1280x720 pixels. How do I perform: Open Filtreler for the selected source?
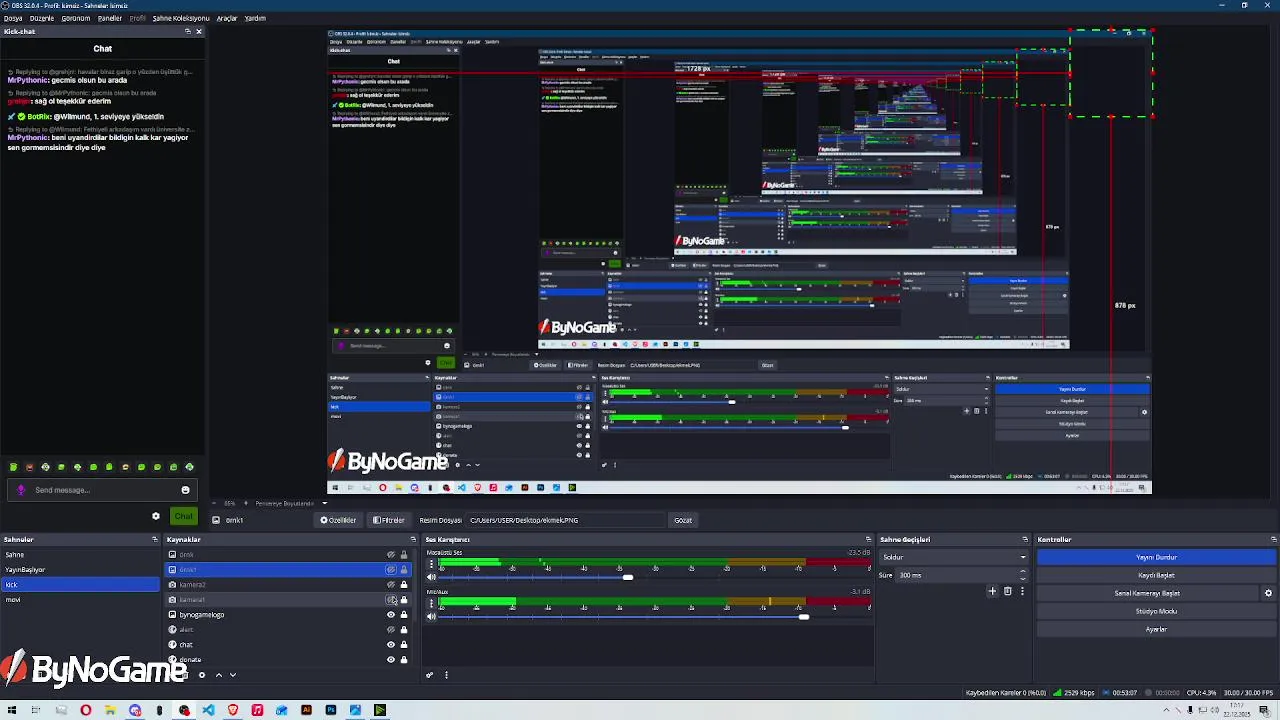click(x=389, y=520)
